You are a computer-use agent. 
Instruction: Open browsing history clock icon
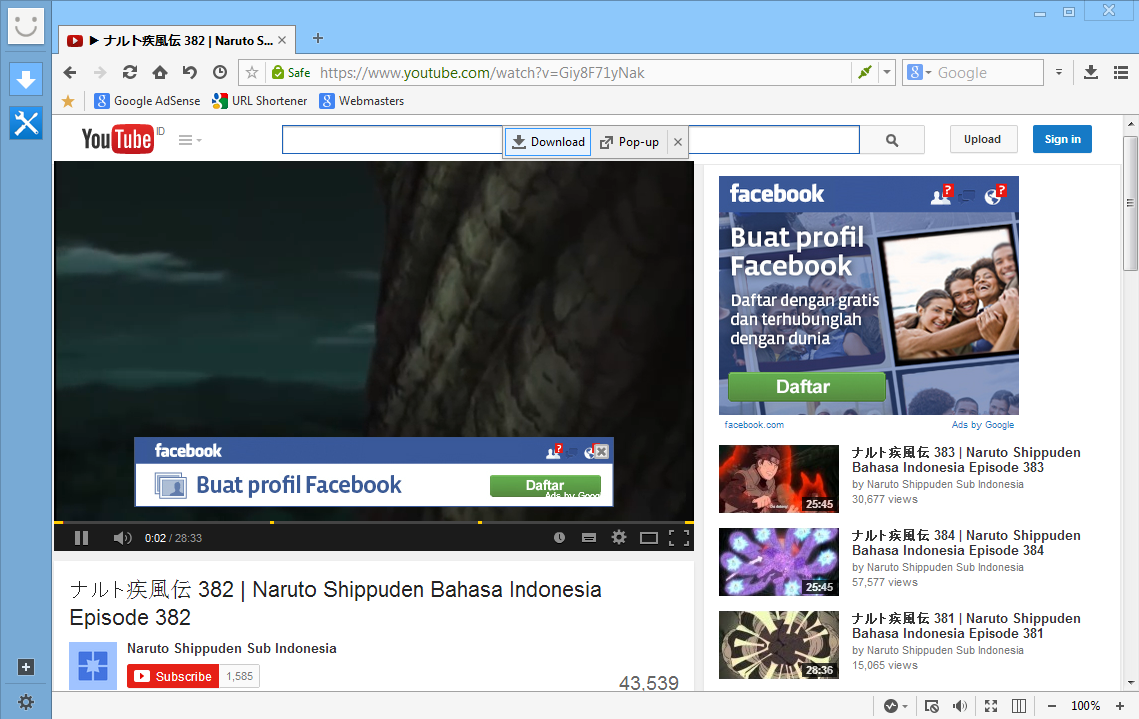[x=219, y=73]
